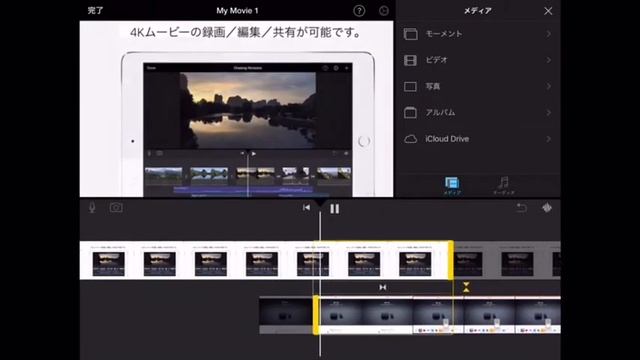Open the モーメント media category
Image resolution: width=640 pixels, height=360 pixels.
(x=478, y=34)
